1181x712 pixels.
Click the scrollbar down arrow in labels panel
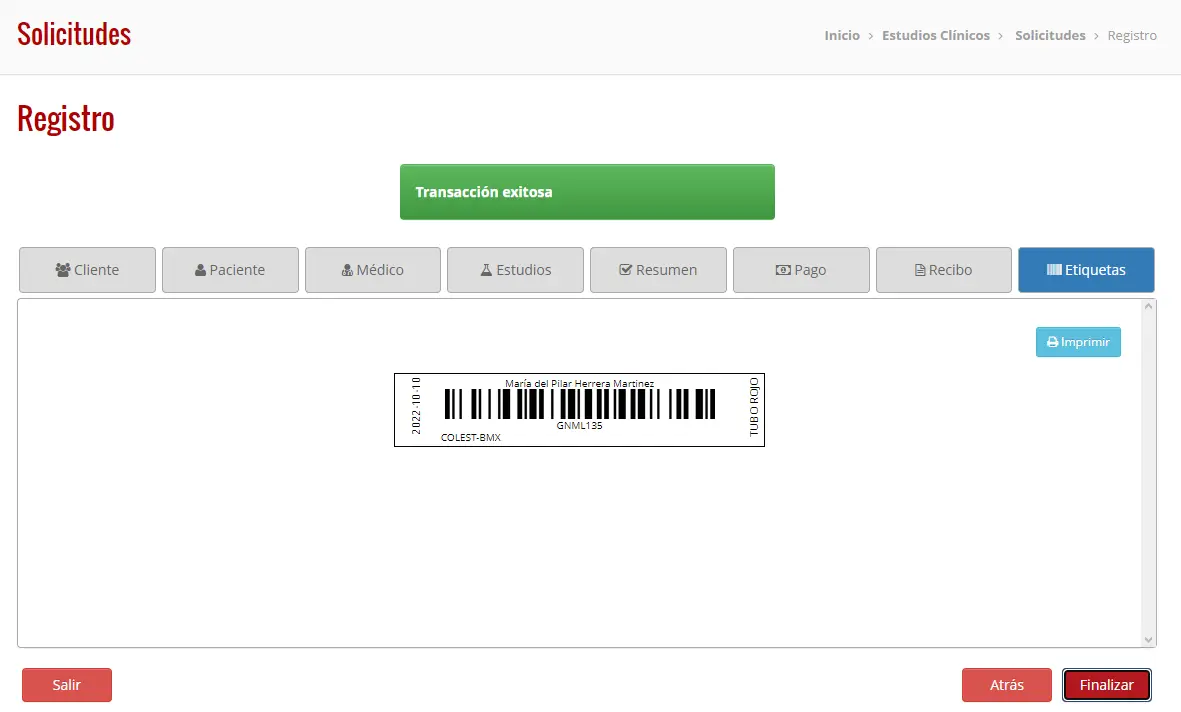[1148, 640]
